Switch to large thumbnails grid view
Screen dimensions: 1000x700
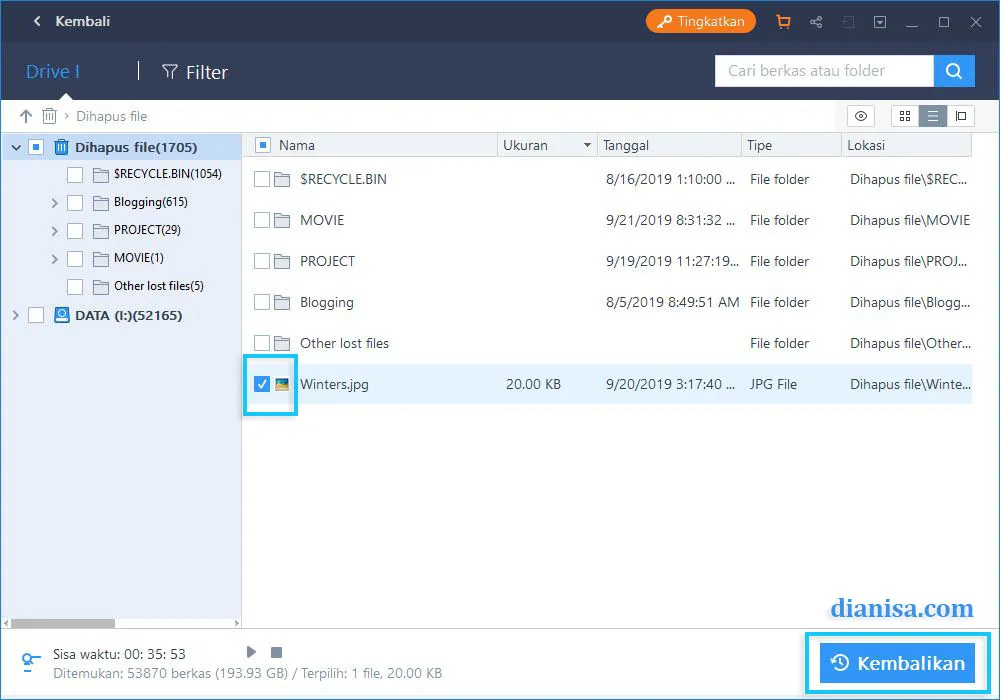pos(905,116)
